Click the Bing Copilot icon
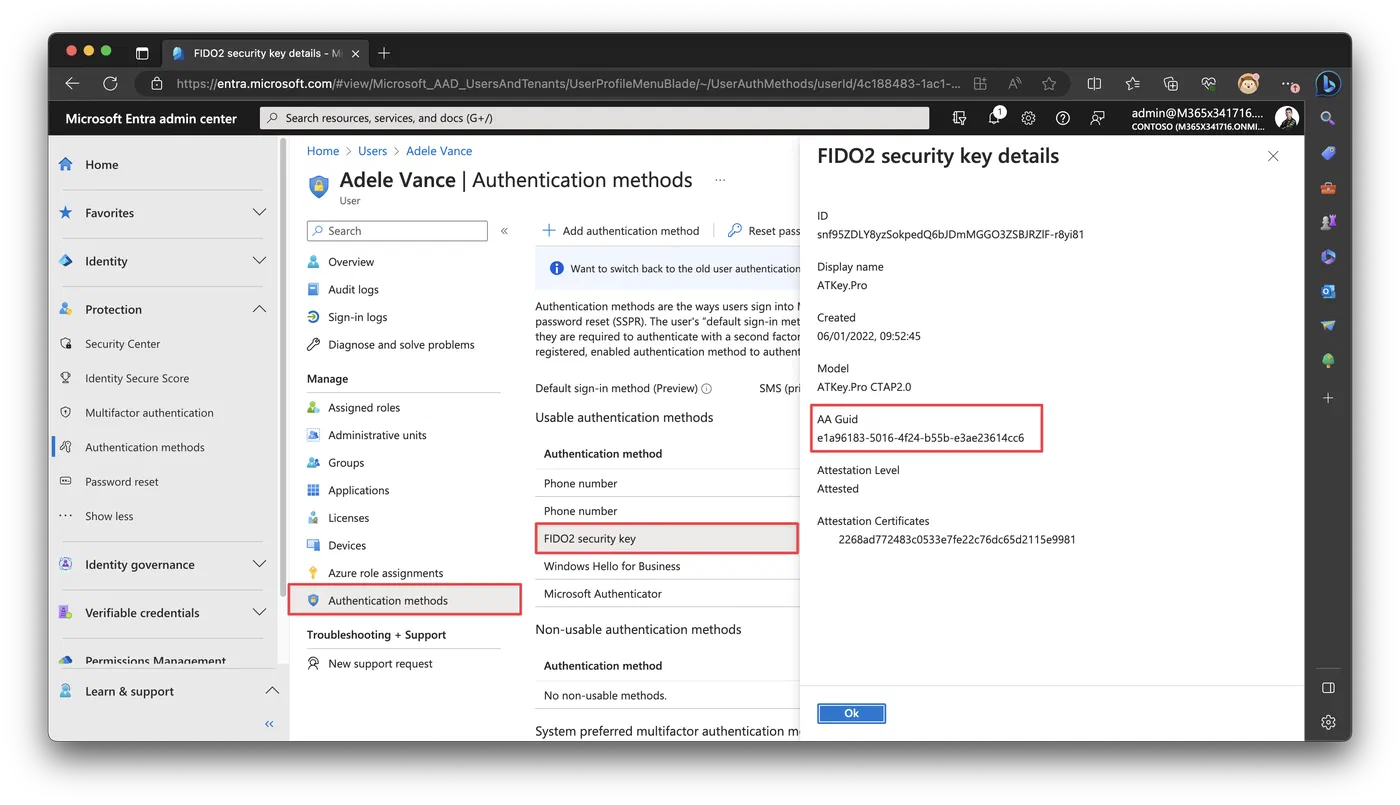This screenshot has width=1400, height=805. (1327, 84)
